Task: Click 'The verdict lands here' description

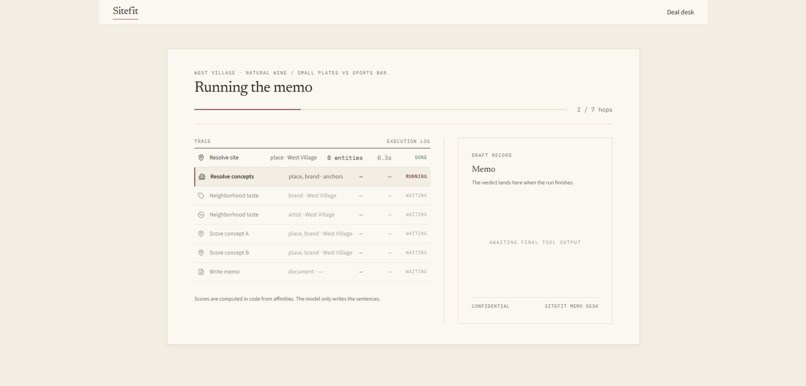Action: point(523,182)
